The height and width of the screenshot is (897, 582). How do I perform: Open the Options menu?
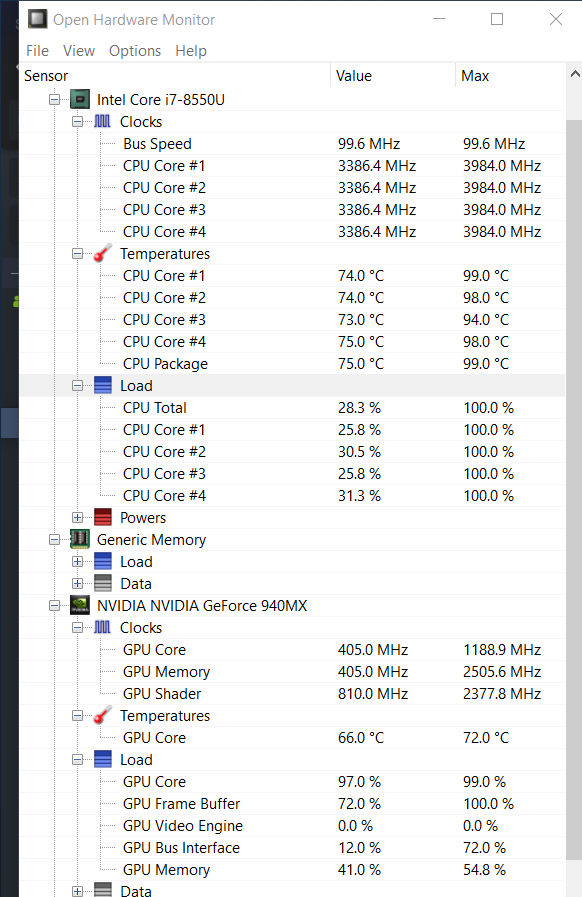coord(135,51)
